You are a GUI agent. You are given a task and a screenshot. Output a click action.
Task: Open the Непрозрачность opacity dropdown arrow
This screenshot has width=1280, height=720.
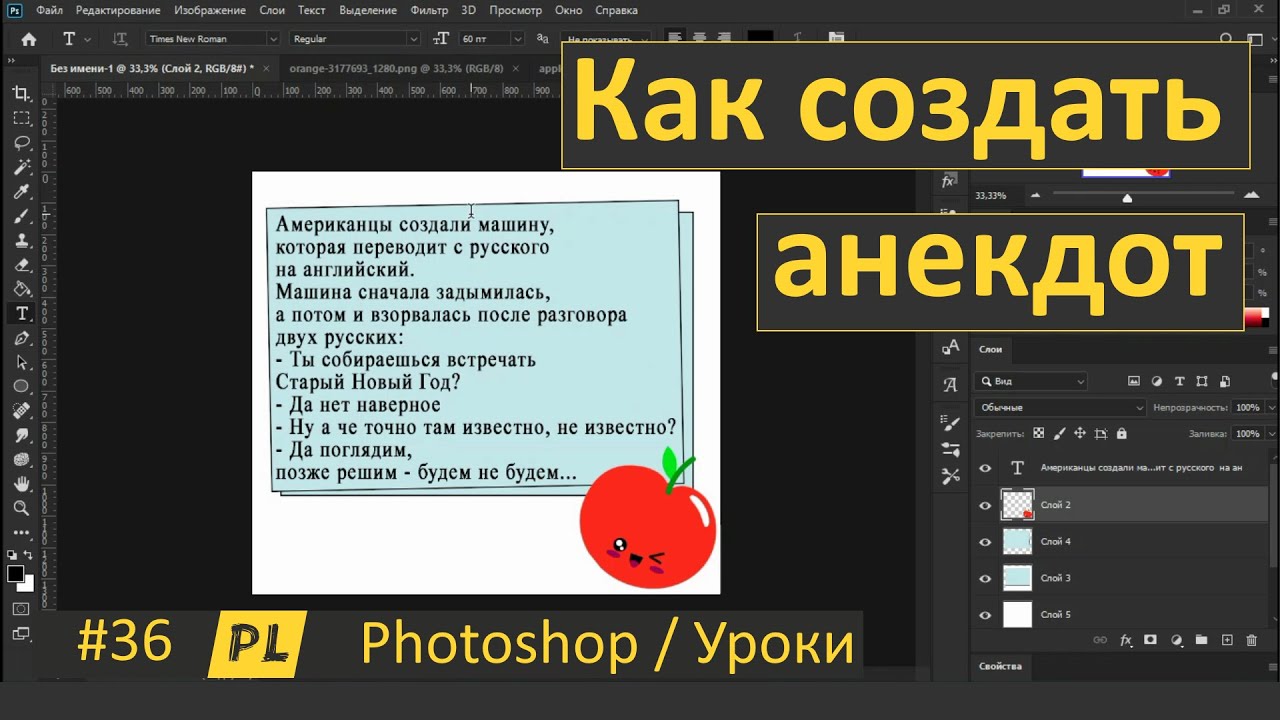pyautogui.click(x=1271, y=408)
